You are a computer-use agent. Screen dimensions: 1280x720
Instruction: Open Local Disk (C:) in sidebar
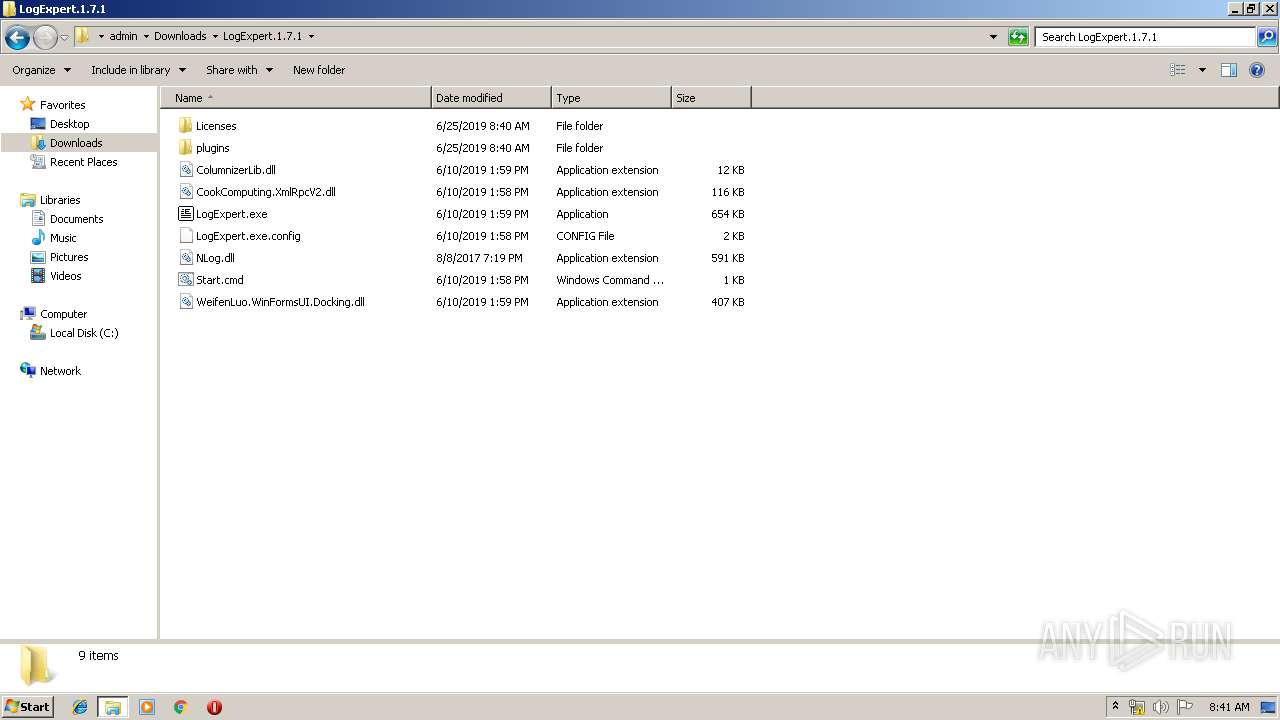tap(84, 333)
